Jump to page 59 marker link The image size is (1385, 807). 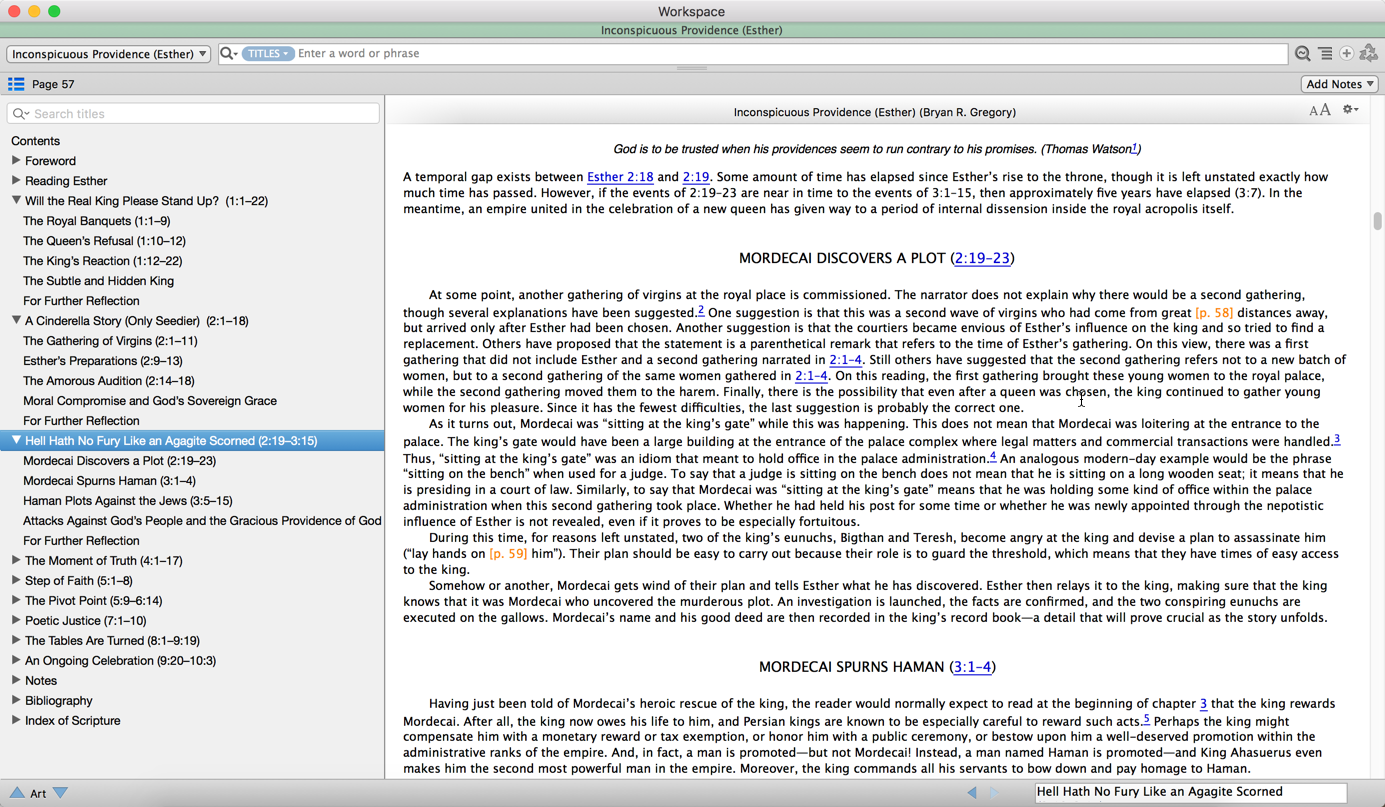tap(508, 553)
